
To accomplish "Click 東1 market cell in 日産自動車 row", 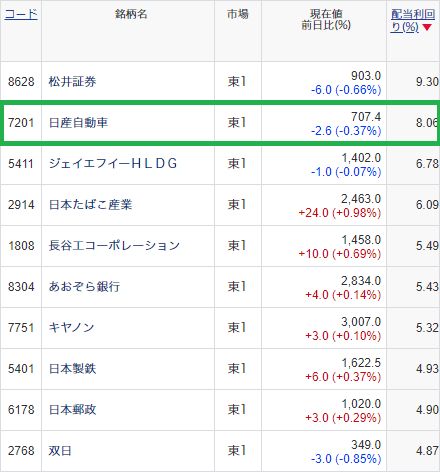I will pyautogui.click(x=237, y=123).
